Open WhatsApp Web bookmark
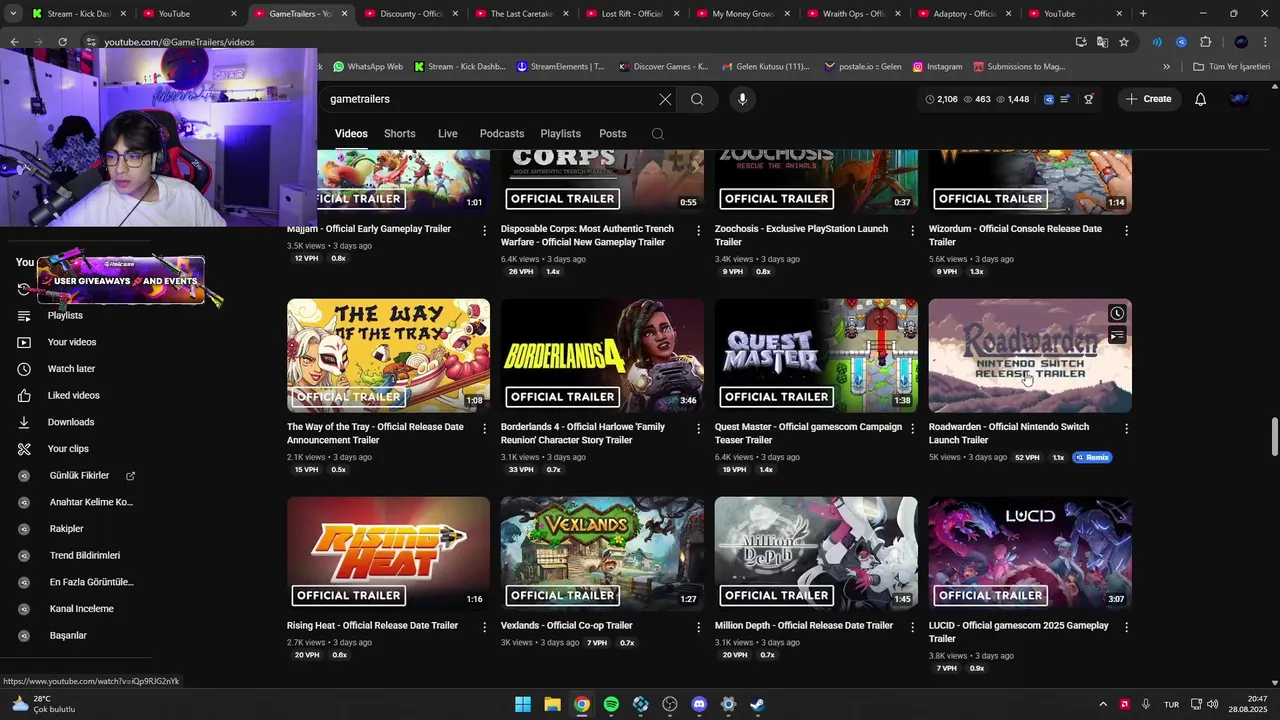This screenshot has width=1280, height=720. [x=367, y=67]
